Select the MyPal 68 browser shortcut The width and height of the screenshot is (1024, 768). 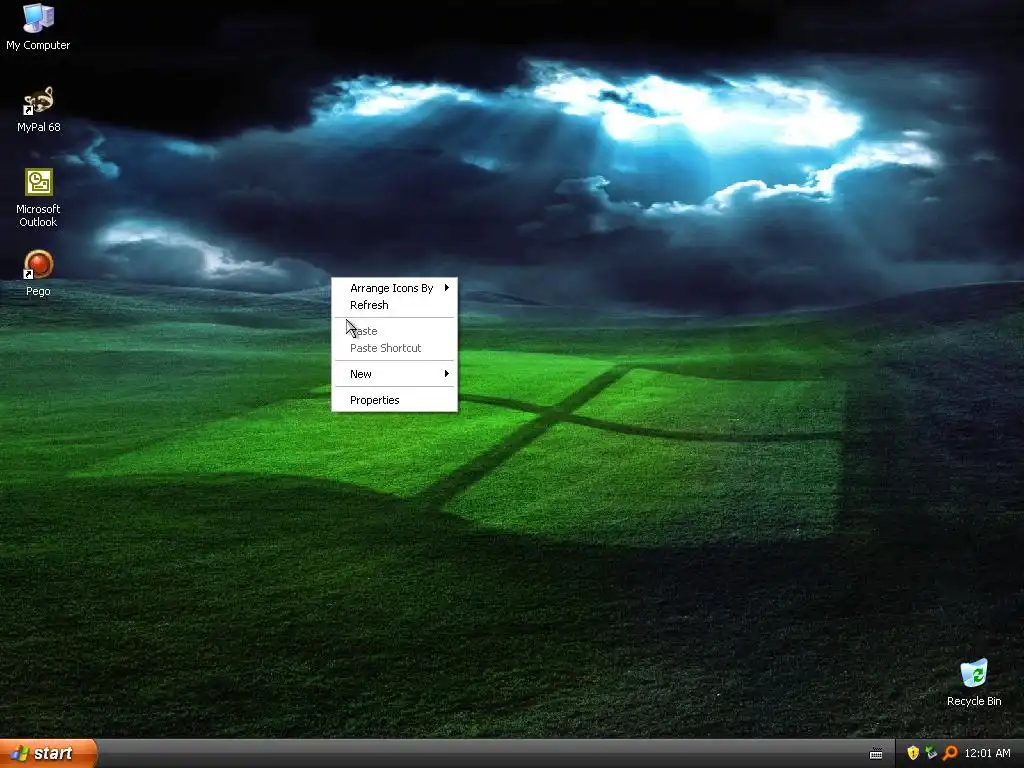pyautogui.click(x=38, y=109)
